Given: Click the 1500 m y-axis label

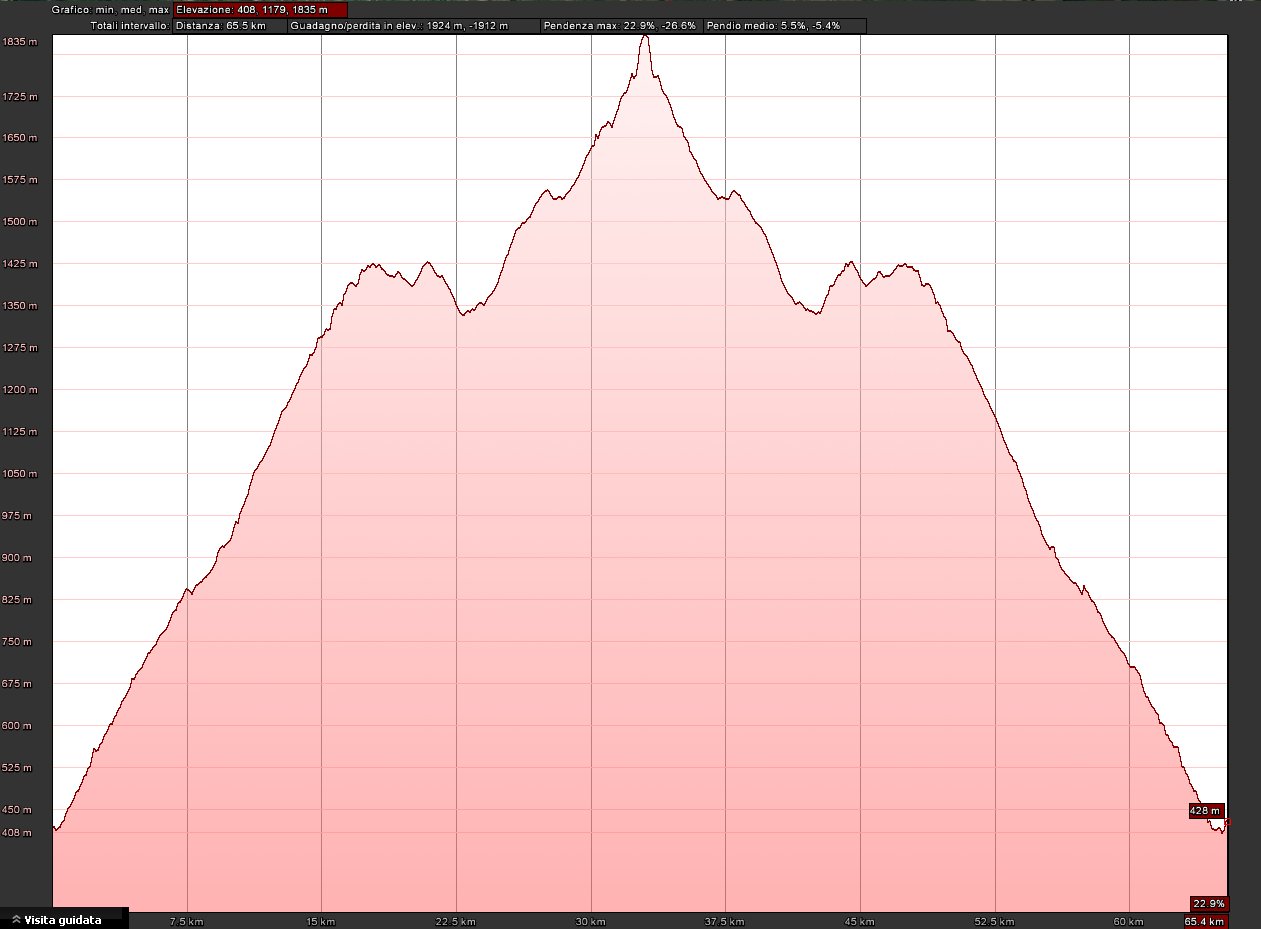Looking at the screenshot, I should click(20, 222).
